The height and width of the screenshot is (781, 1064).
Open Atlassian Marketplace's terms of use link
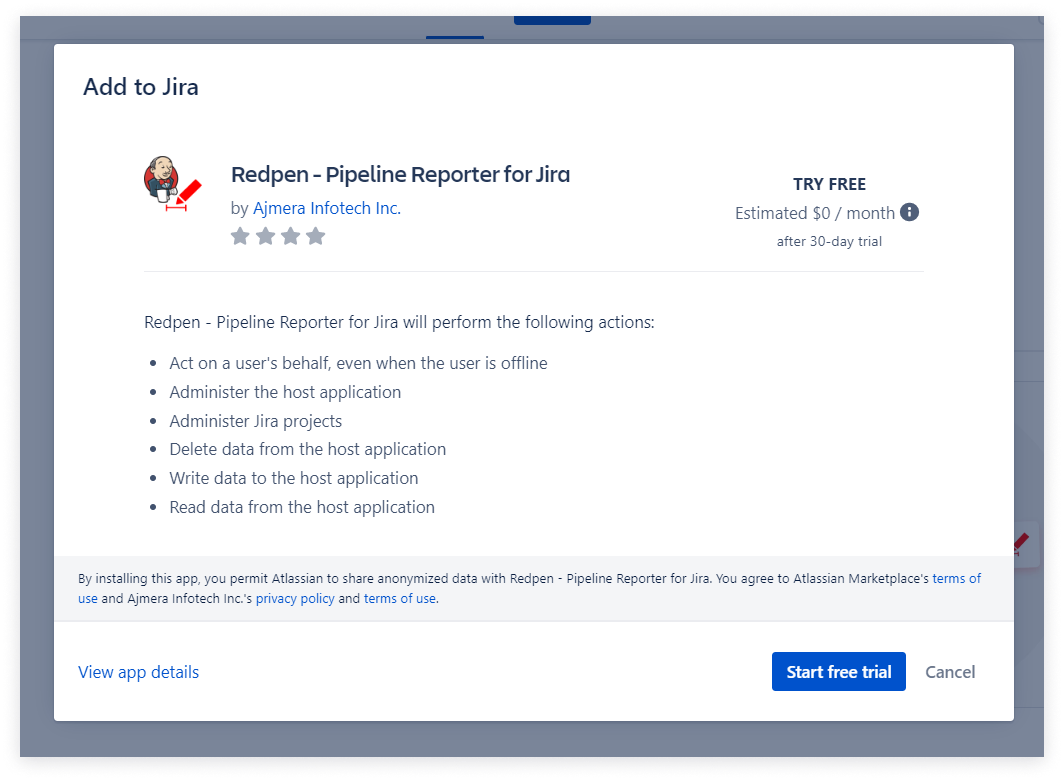(x=956, y=579)
